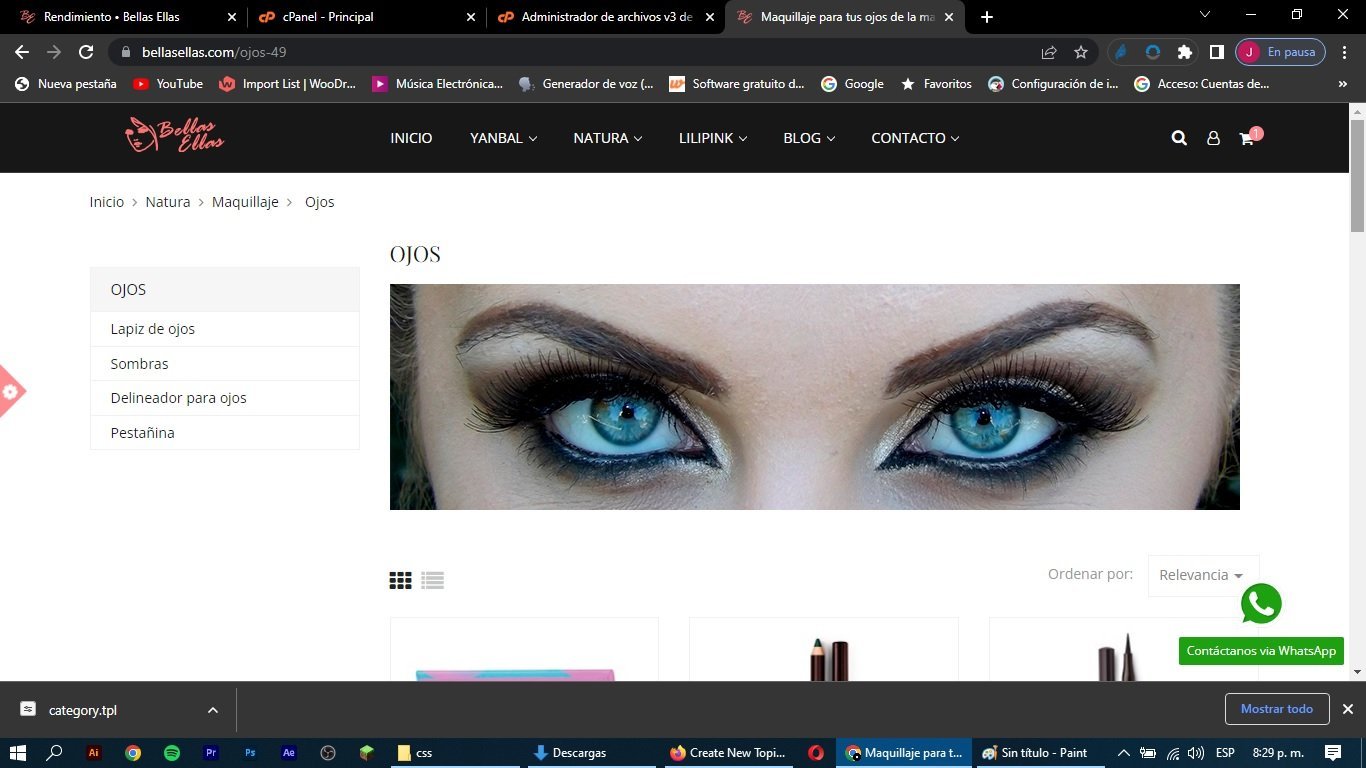
Task: Open the Favoritos bookmark folder
Action: tap(937, 84)
